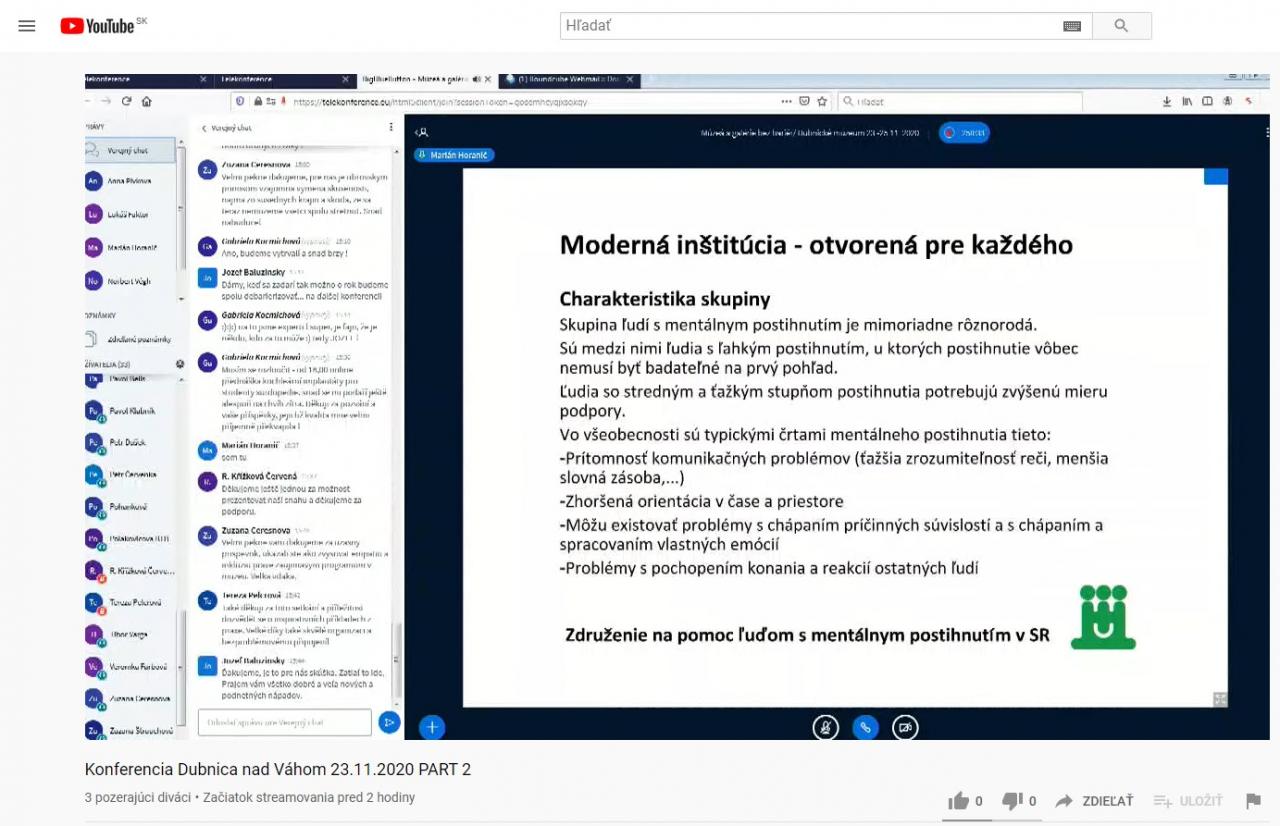Screen dimensions: 1280x826
Task: Toggle the audio phone connection button
Action: click(x=865, y=727)
